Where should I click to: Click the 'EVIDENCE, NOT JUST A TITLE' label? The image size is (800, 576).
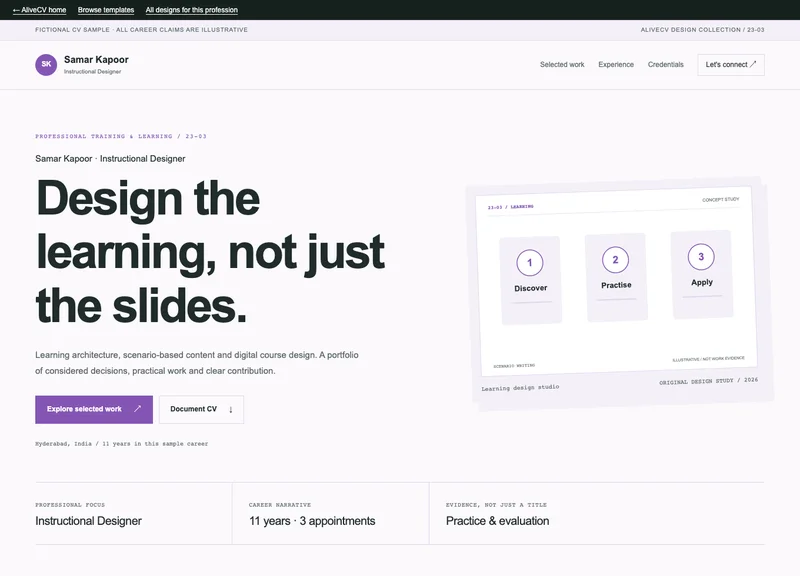496,505
